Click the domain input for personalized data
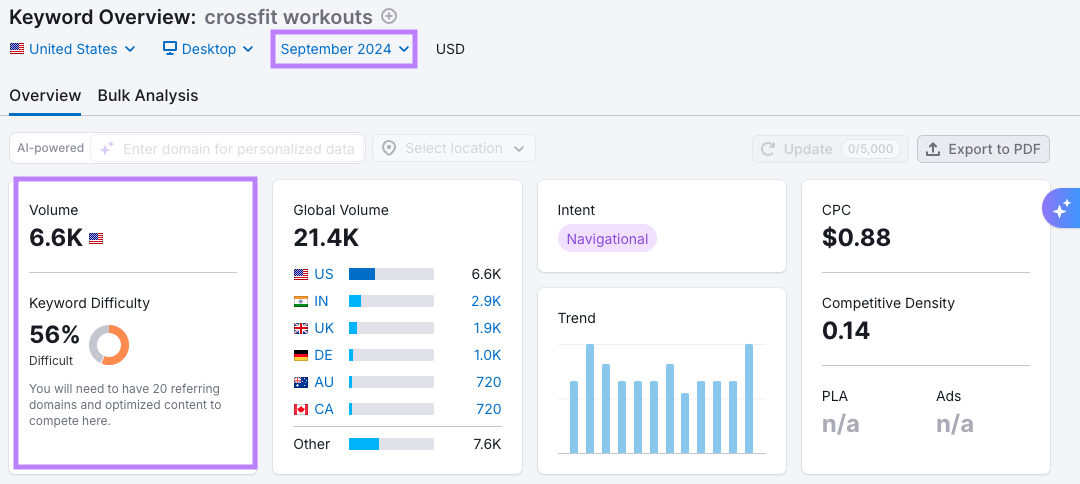Screen dimensions: 1080x484 coord(238,149)
